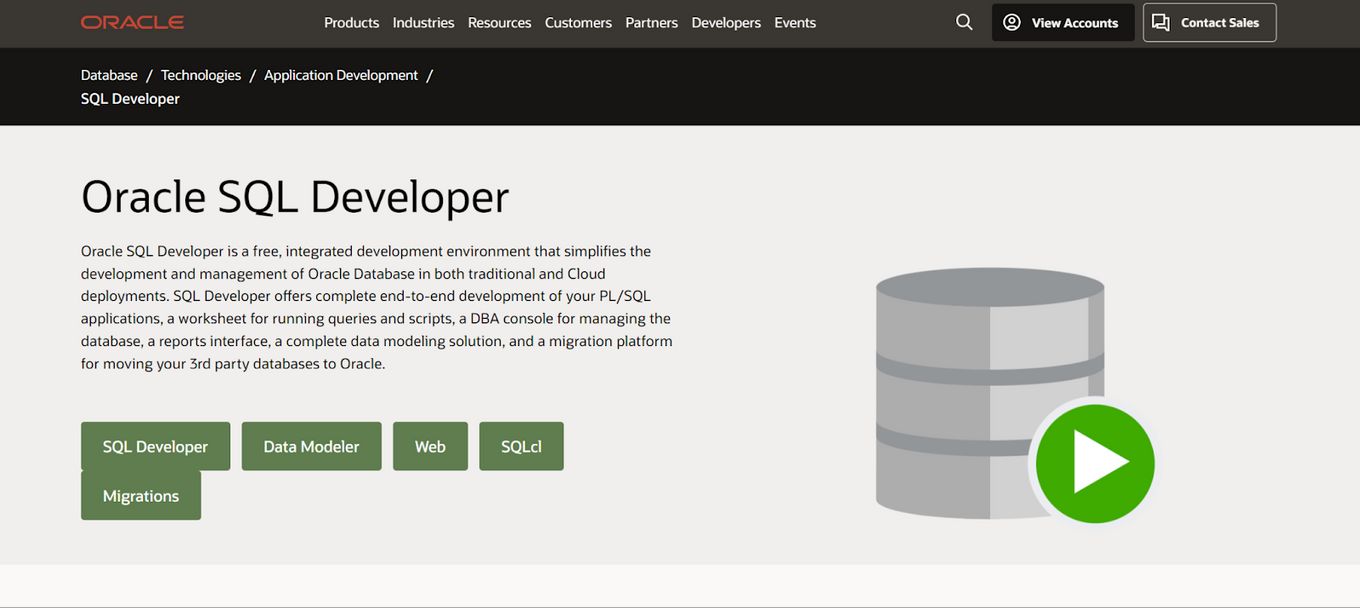The height and width of the screenshot is (608, 1360).
Task: Play the SQL Developer overview video
Action: click(1095, 463)
